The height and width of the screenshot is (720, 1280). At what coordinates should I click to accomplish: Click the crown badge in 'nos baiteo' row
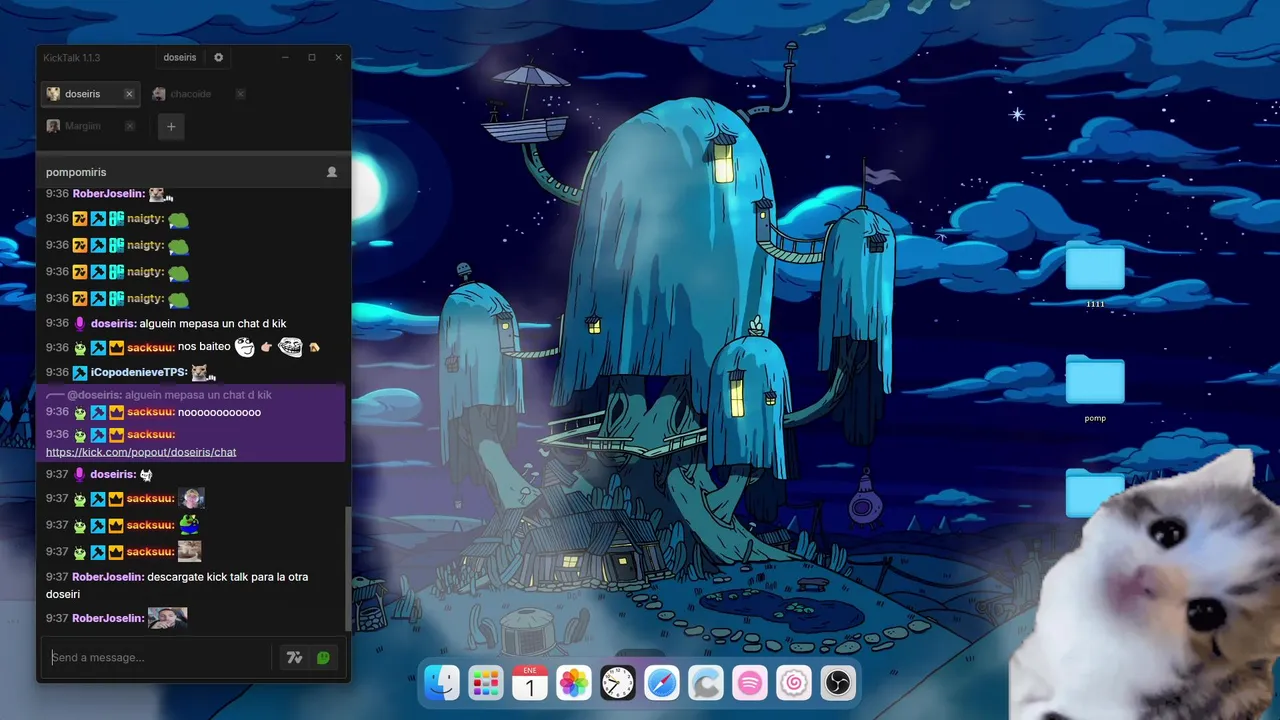(116, 348)
